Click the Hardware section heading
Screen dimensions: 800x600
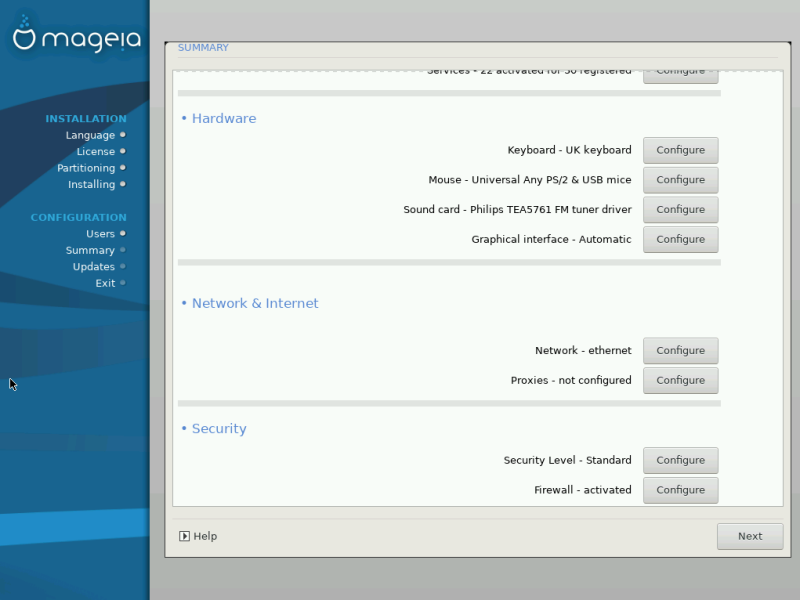click(x=223, y=118)
